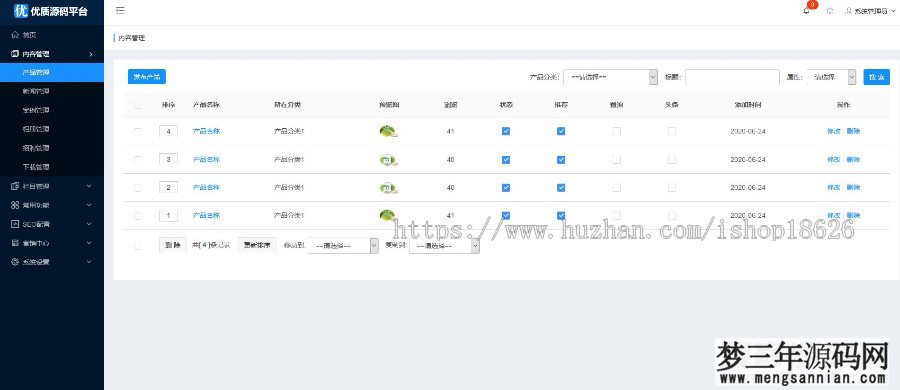Image resolution: width=900 pixels, height=390 pixels.
Task: Click the four-squares common functions icon
Action: [15, 205]
